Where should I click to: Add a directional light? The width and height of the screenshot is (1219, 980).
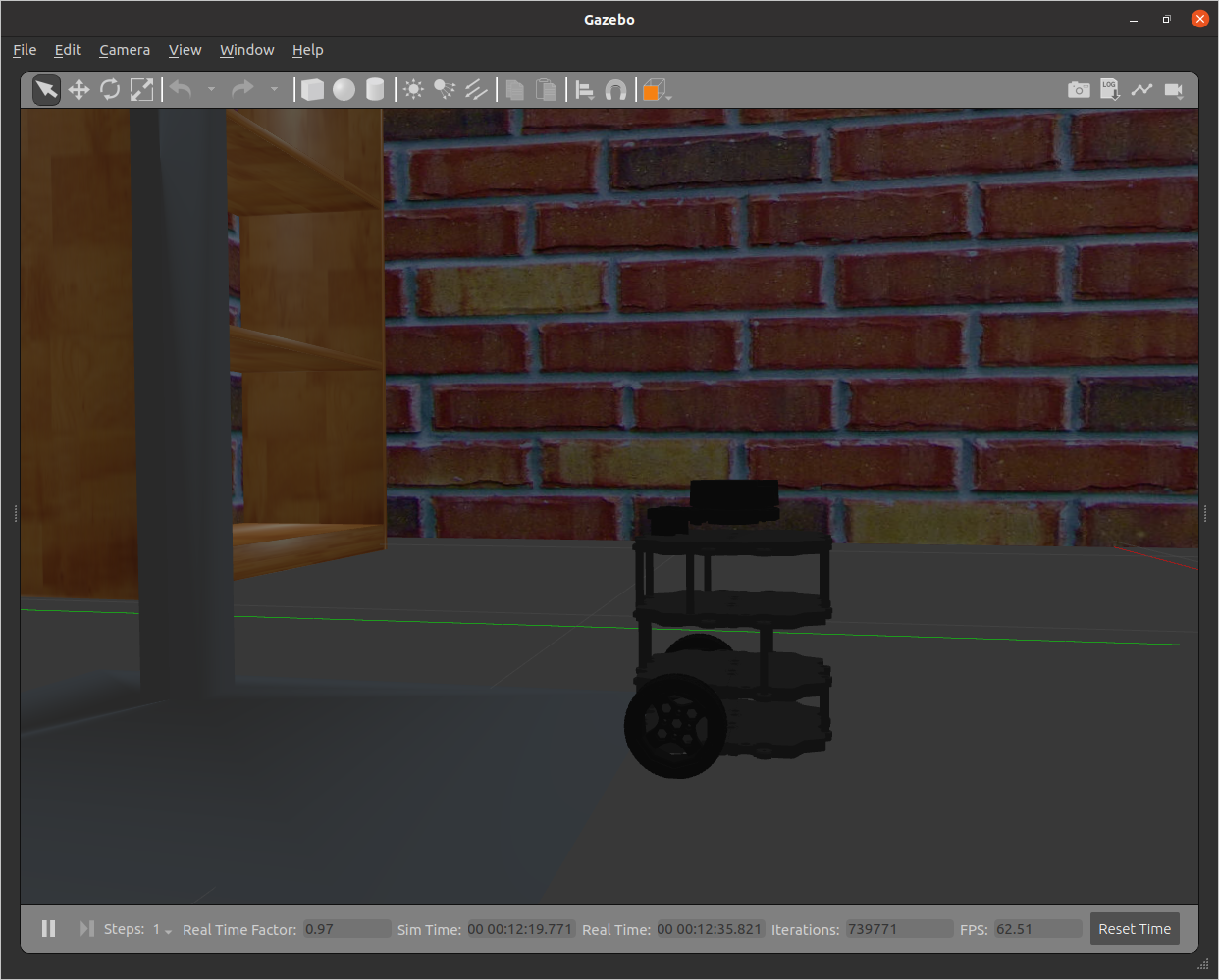click(x=476, y=90)
